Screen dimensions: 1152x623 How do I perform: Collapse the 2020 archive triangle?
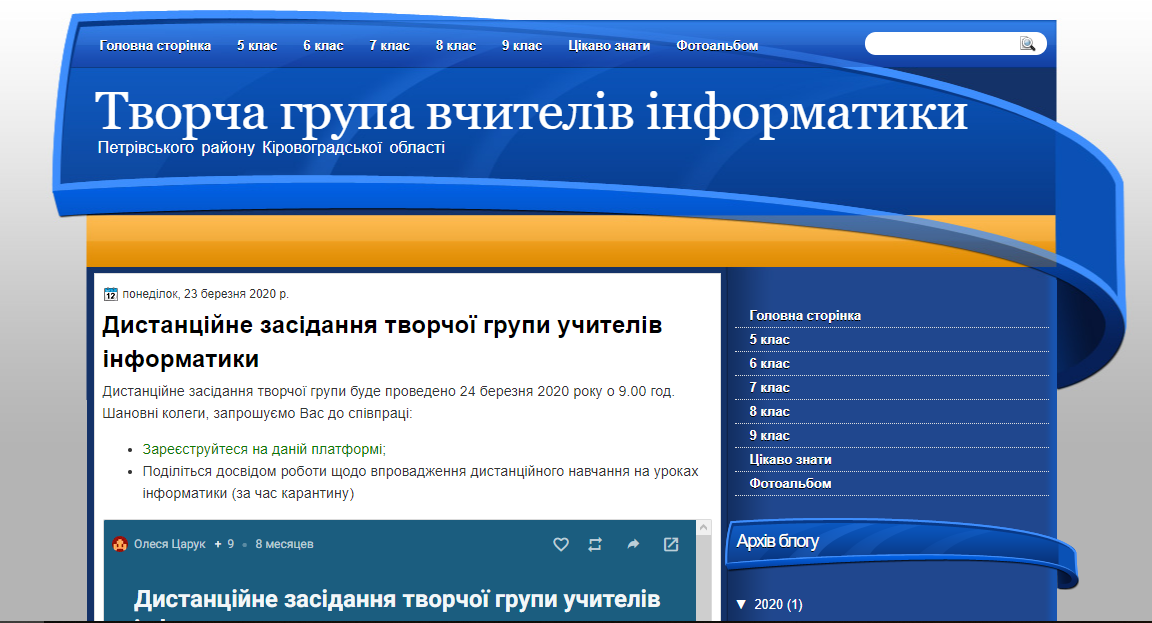pos(741,604)
